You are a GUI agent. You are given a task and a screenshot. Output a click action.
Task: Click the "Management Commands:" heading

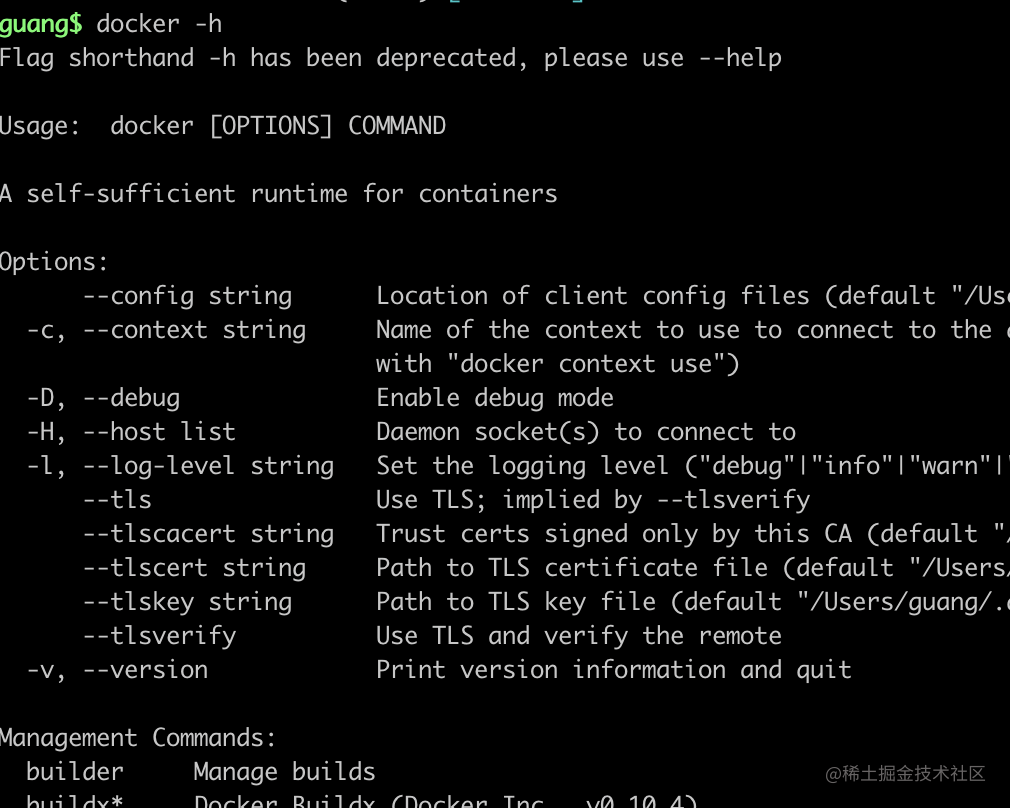coord(138,738)
